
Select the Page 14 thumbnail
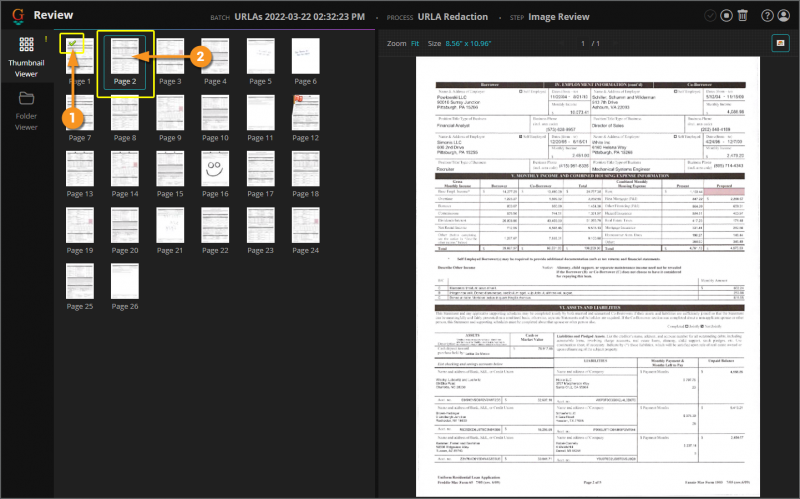coord(125,169)
